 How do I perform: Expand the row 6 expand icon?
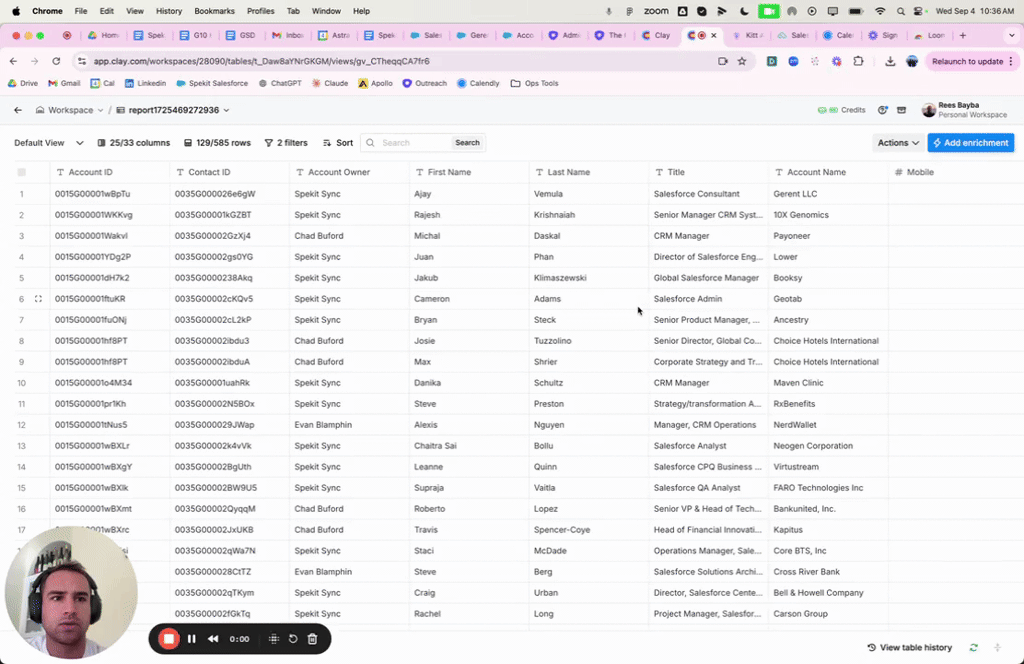pyautogui.click(x=38, y=299)
